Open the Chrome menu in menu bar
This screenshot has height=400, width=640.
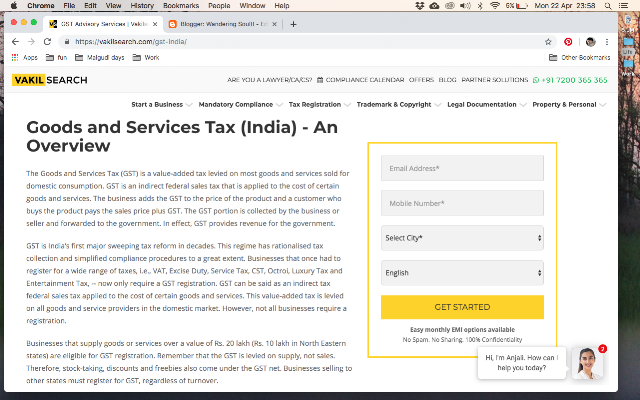[x=41, y=6]
